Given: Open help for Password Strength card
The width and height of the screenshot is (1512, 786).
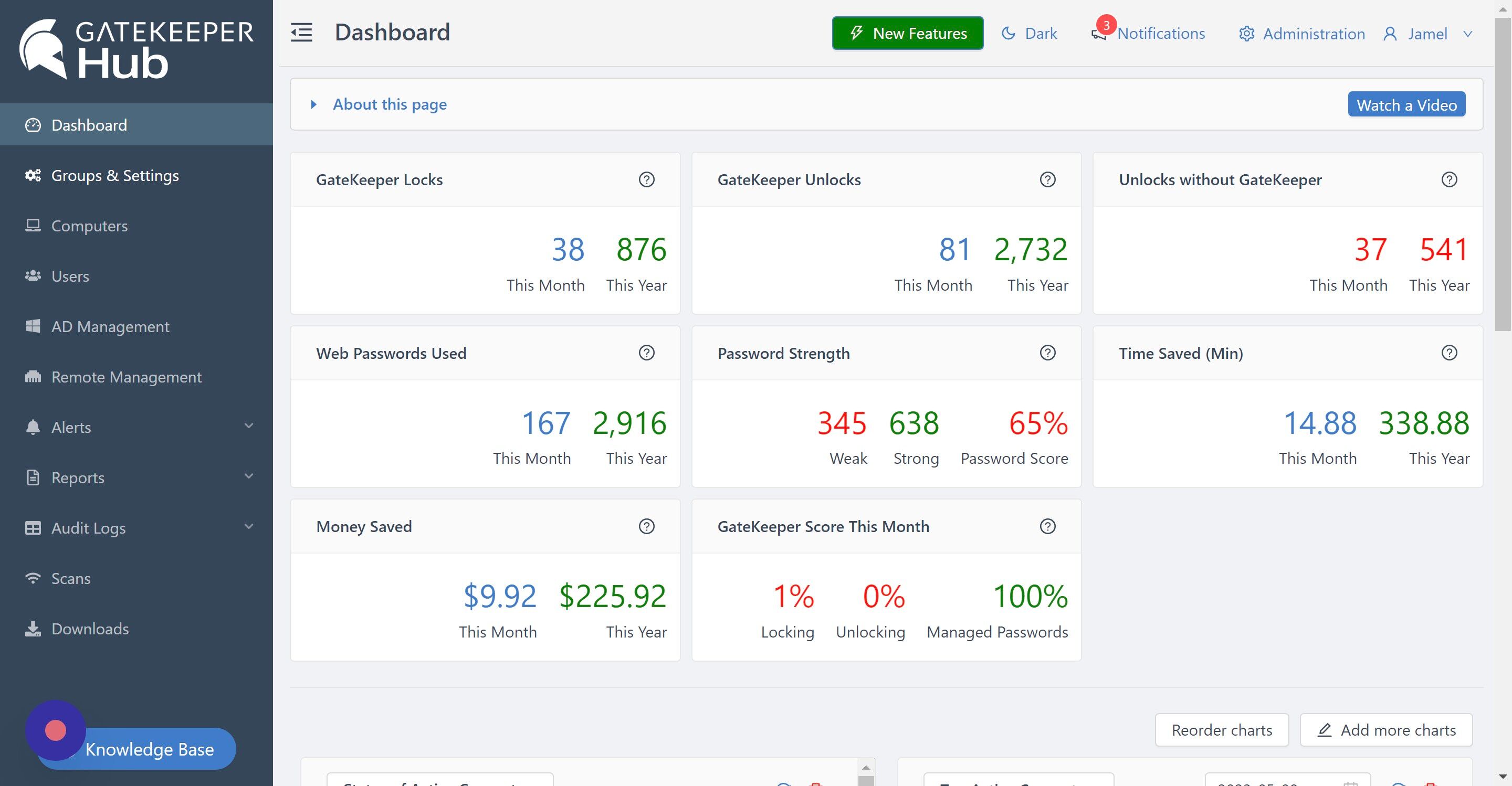Looking at the screenshot, I should [1048, 353].
